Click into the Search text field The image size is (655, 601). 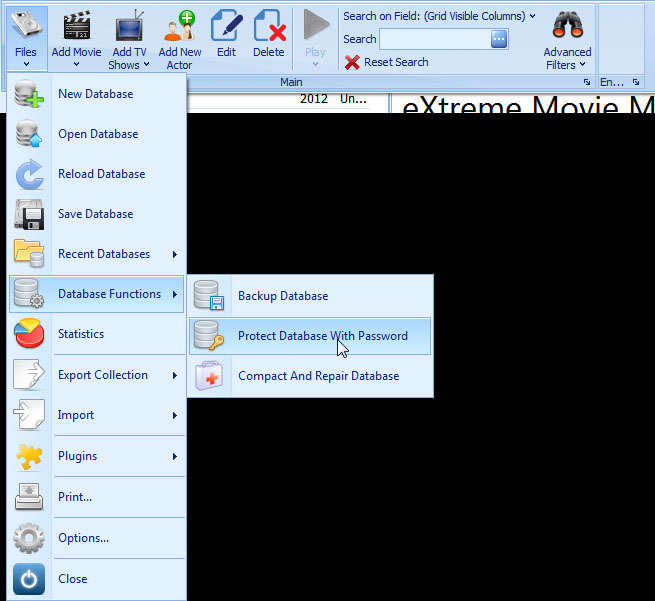click(434, 39)
